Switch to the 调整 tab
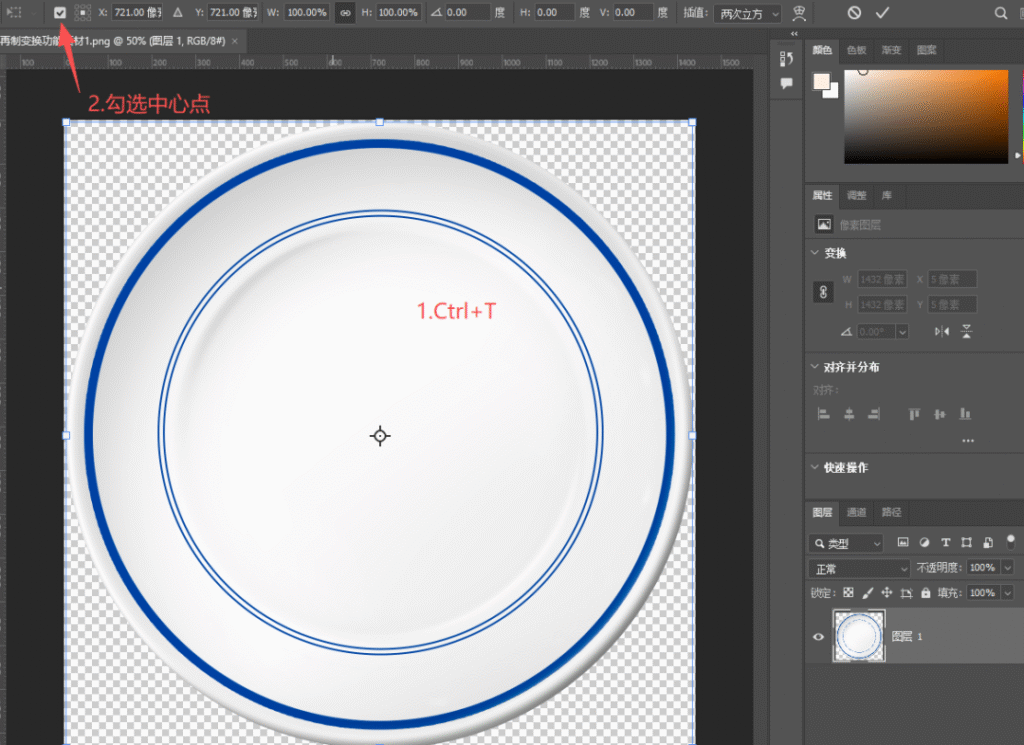This screenshot has height=745, width=1024. pyautogui.click(x=856, y=195)
